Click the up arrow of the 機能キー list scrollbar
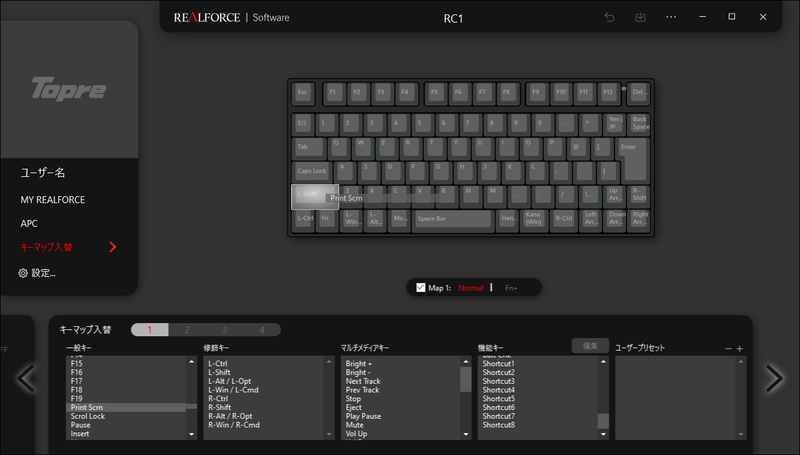Viewport: 800px width, 455px height. pos(603,362)
